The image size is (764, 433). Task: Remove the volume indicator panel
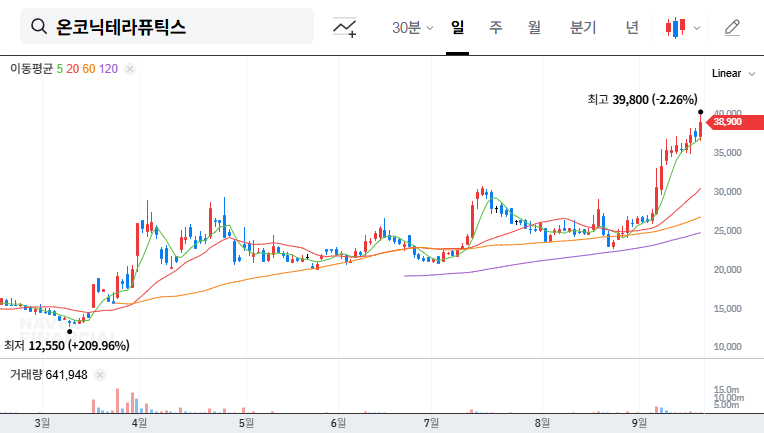coord(100,375)
